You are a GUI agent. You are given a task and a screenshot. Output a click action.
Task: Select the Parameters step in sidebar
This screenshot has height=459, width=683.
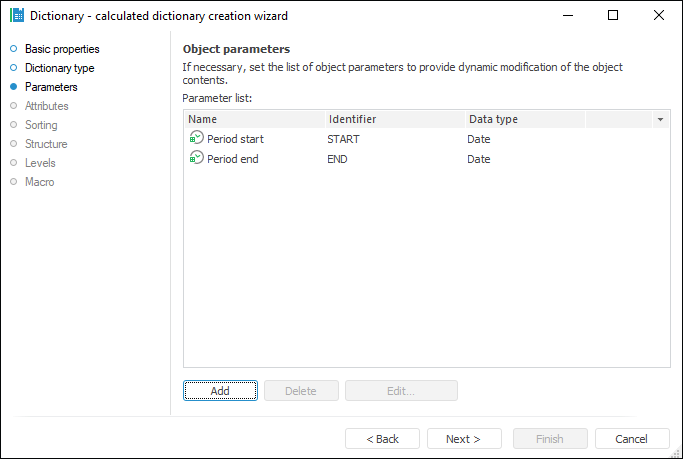coord(51,87)
